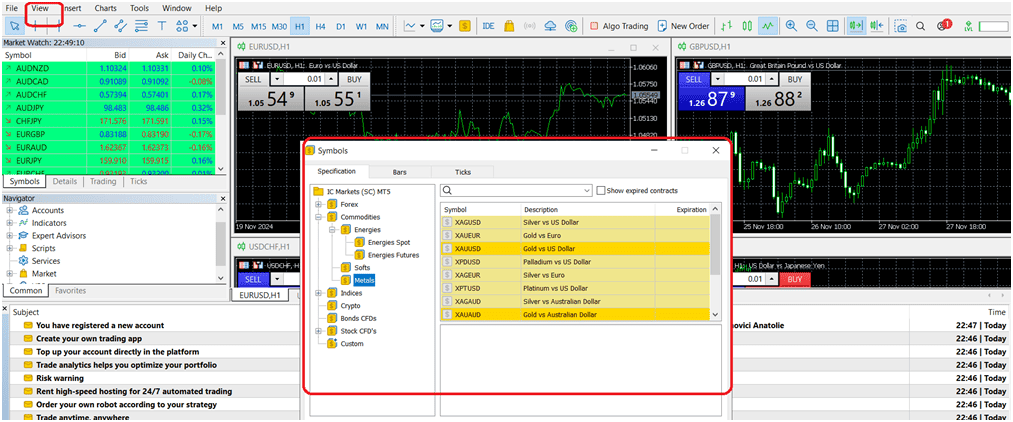Select the text label tool
This screenshot has width=1013, height=422.
point(162,26)
